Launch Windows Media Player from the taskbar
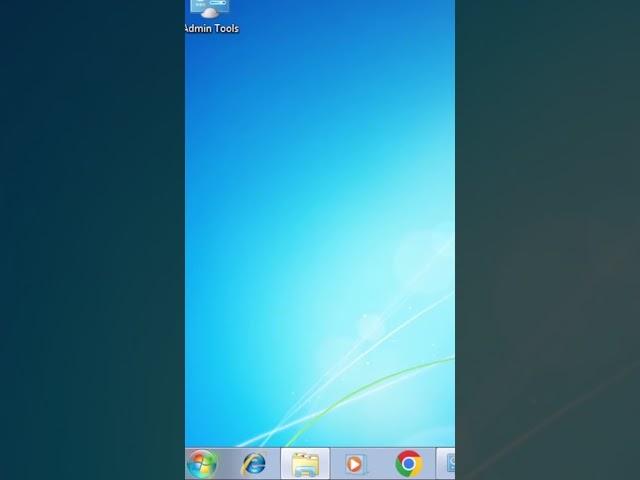Image resolution: width=640 pixels, height=480 pixels. (355, 464)
